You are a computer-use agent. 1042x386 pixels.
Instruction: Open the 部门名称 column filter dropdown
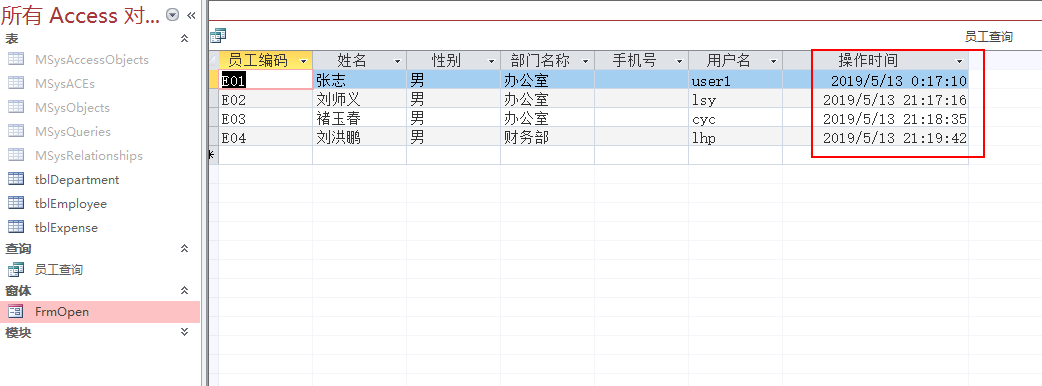[585, 61]
